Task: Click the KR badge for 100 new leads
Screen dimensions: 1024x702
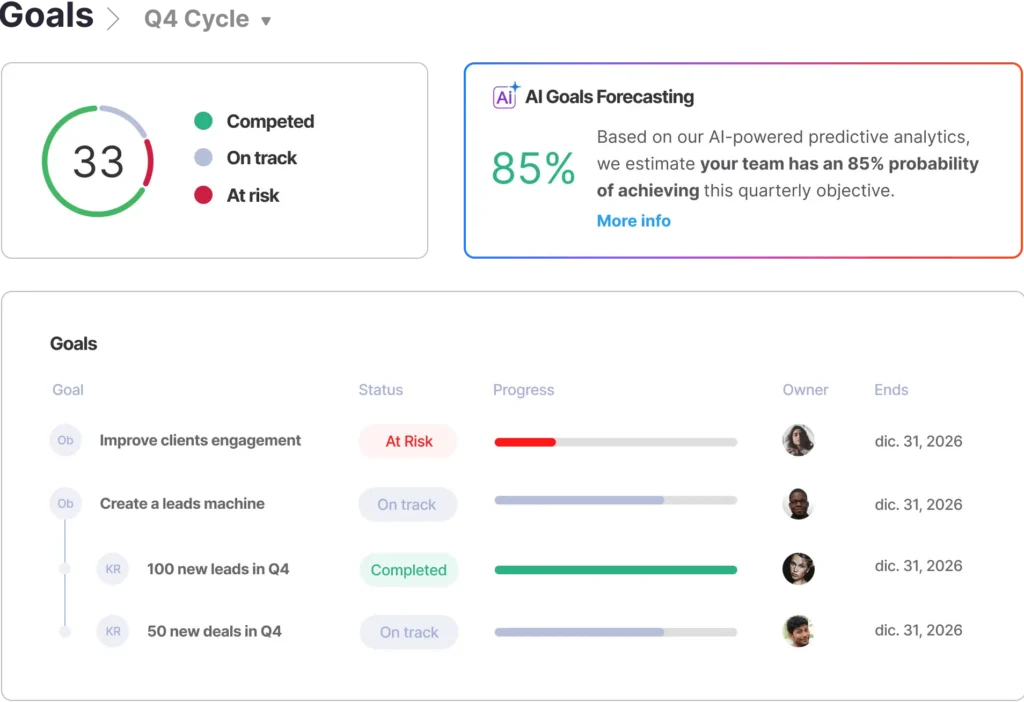Action: 113,569
